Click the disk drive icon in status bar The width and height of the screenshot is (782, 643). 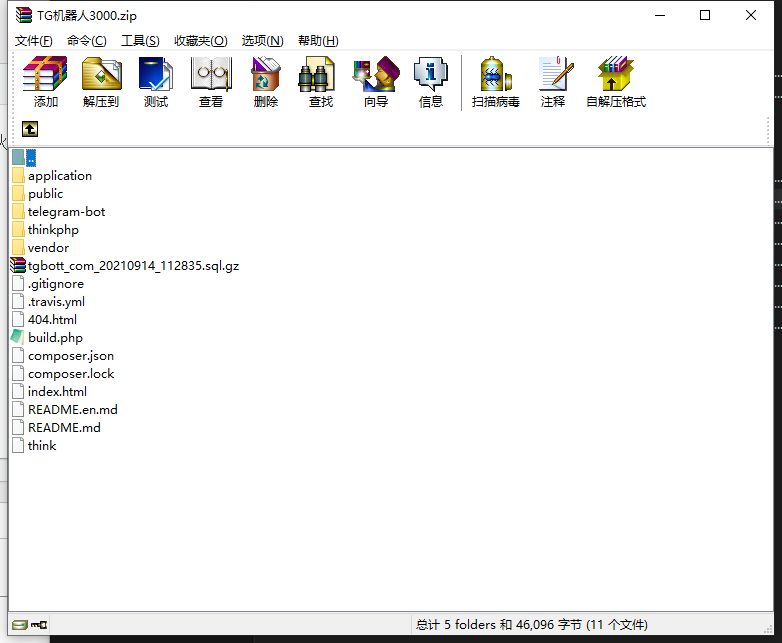(x=19, y=625)
